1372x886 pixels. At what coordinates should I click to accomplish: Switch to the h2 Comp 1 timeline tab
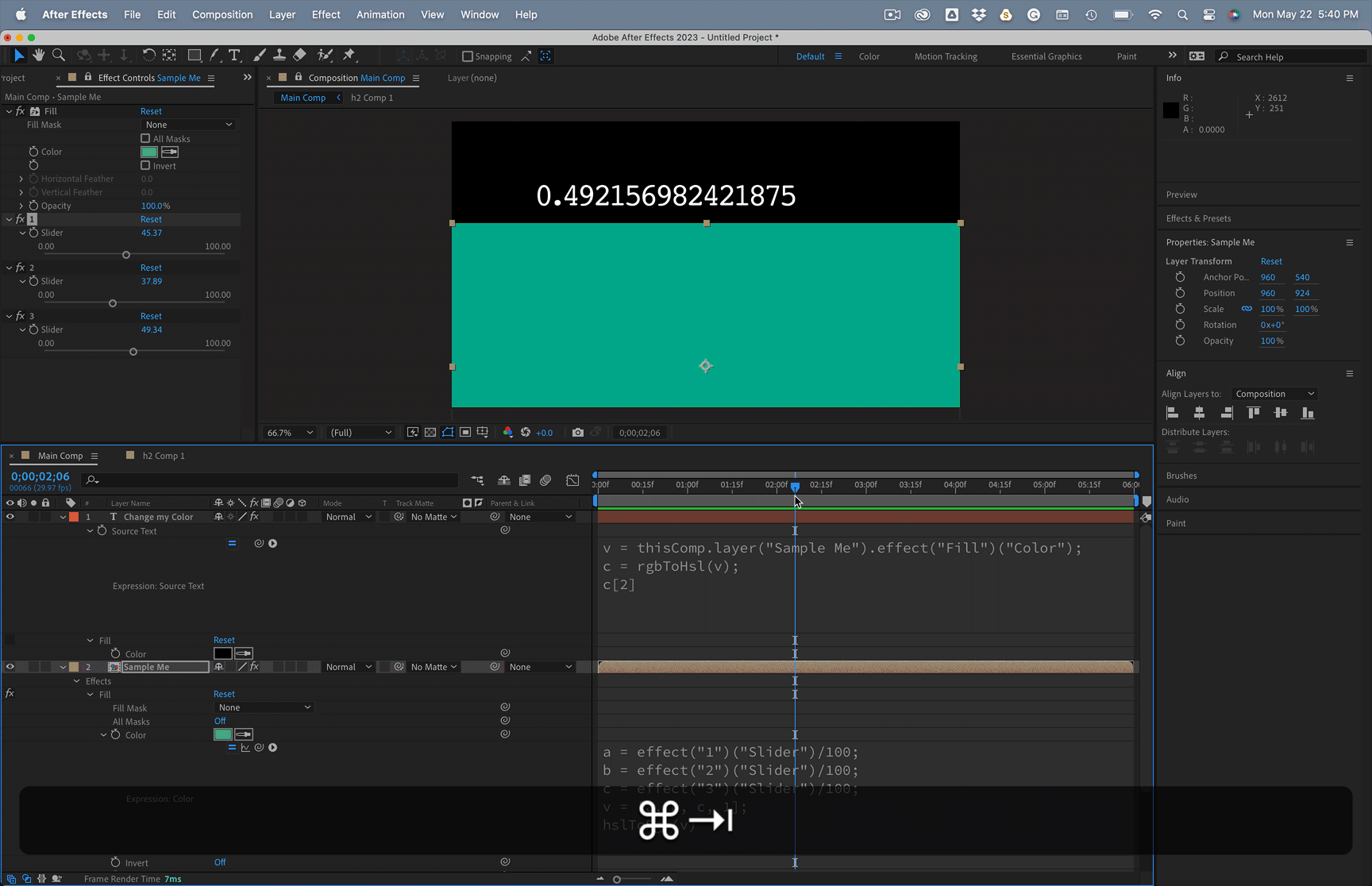tap(164, 456)
